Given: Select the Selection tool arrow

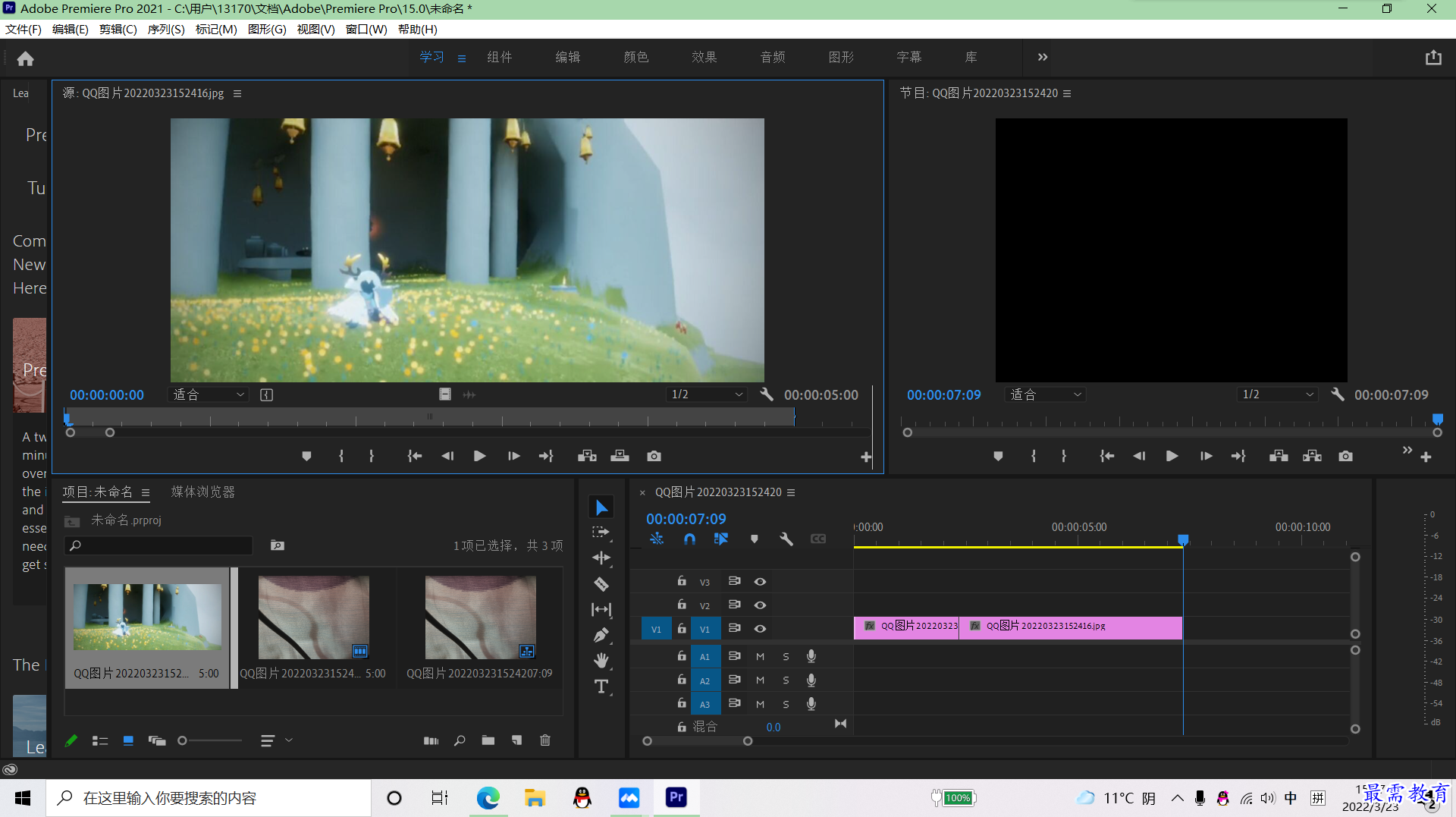Looking at the screenshot, I should [601, 507].
